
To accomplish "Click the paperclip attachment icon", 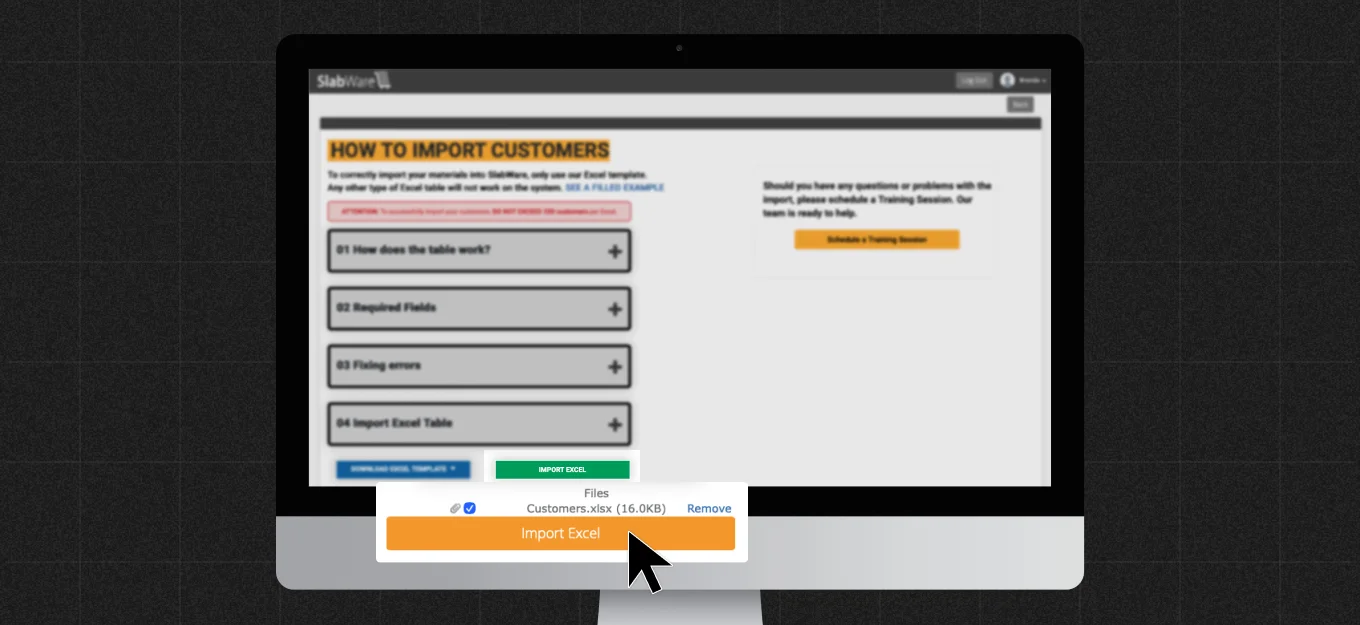I will point(455,508).
